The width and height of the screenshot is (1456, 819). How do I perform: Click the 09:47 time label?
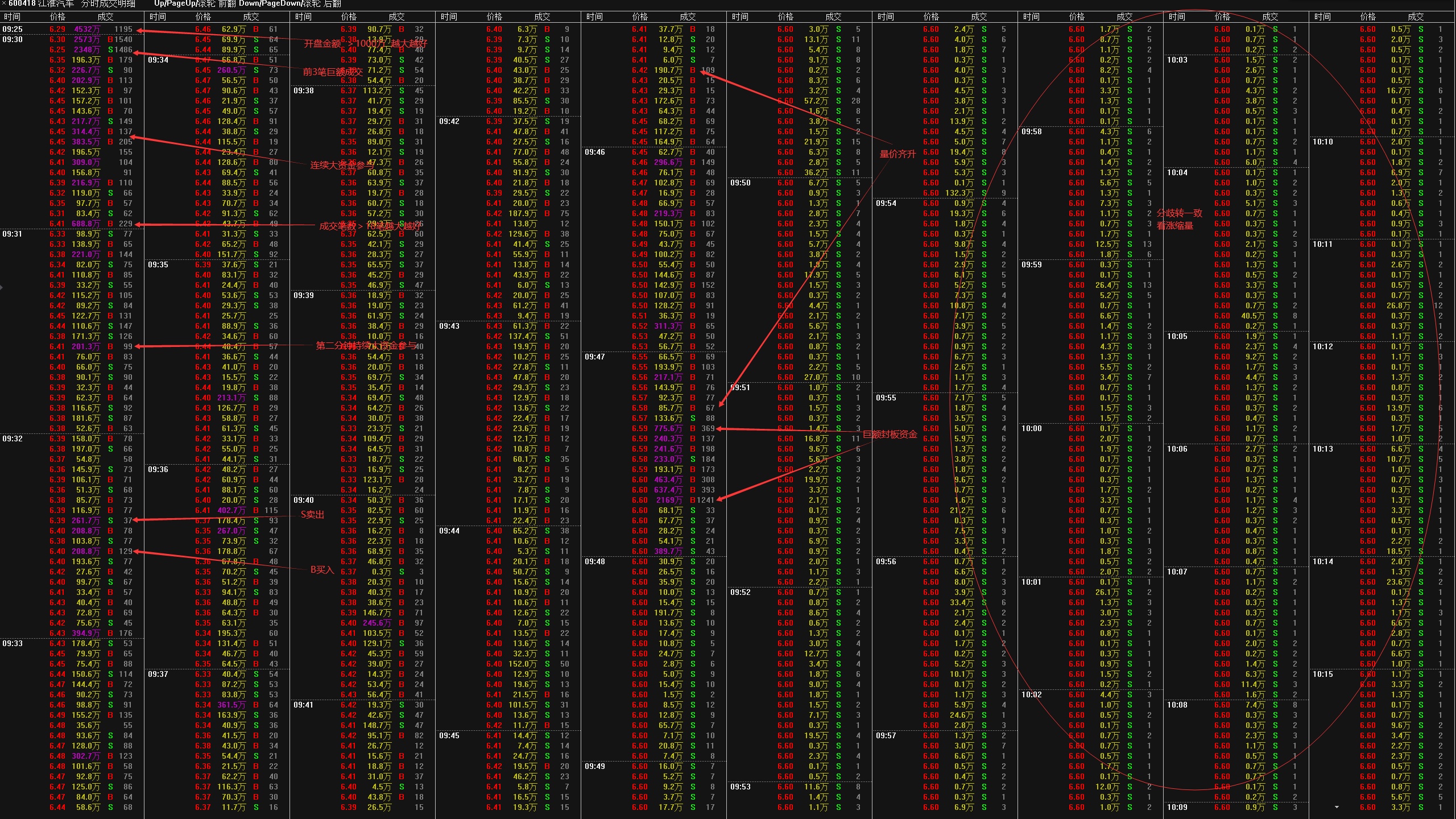click(595, 357)
